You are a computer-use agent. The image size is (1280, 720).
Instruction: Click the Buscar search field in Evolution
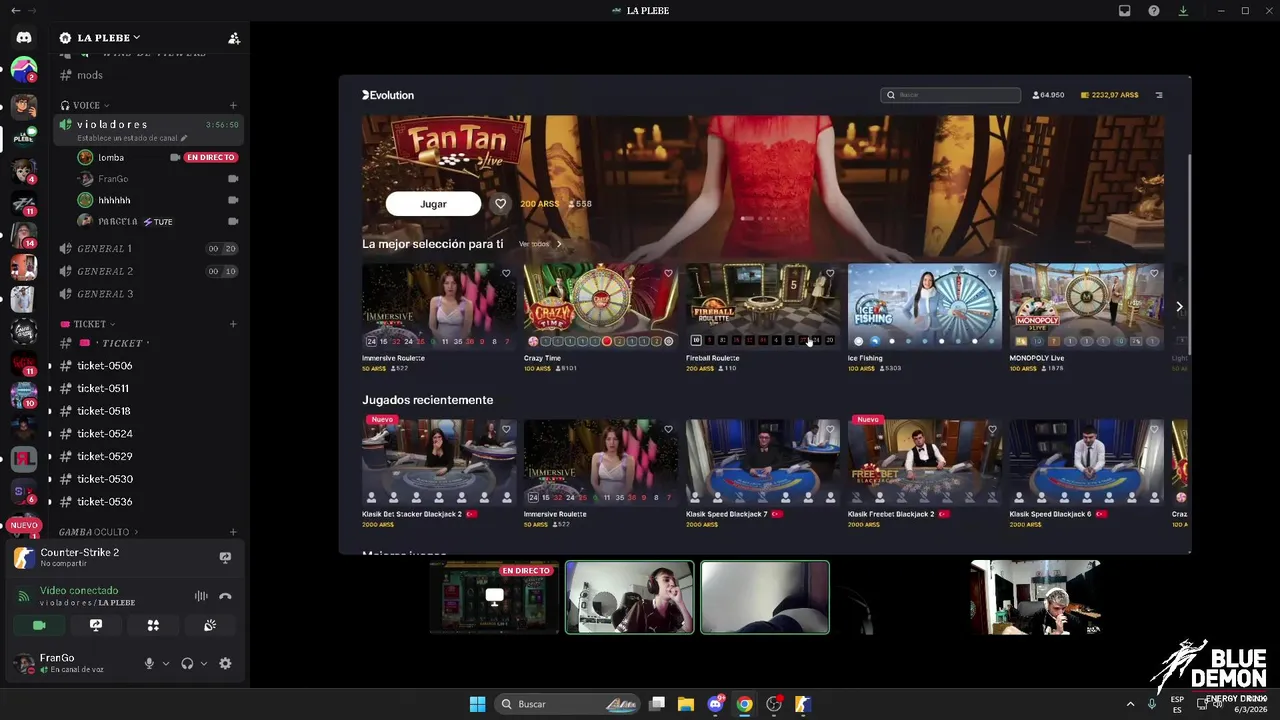[x=951, y=95]
